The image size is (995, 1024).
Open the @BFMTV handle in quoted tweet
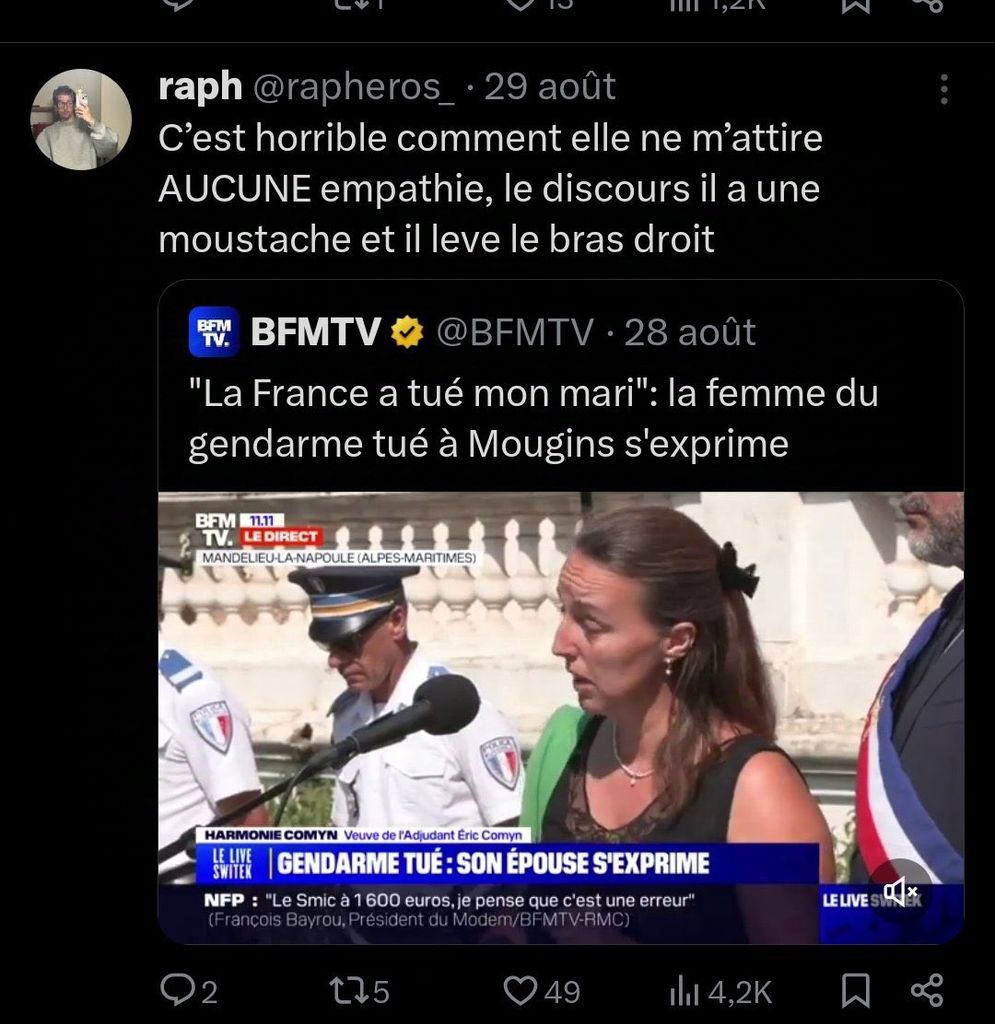[516, 331]
